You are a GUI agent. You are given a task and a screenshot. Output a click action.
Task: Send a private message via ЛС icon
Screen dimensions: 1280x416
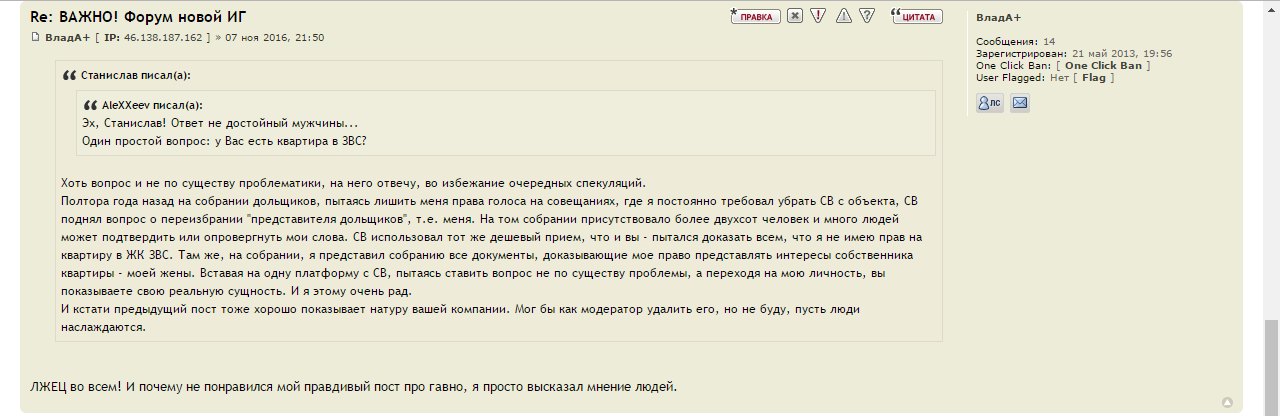coord(989,102)
